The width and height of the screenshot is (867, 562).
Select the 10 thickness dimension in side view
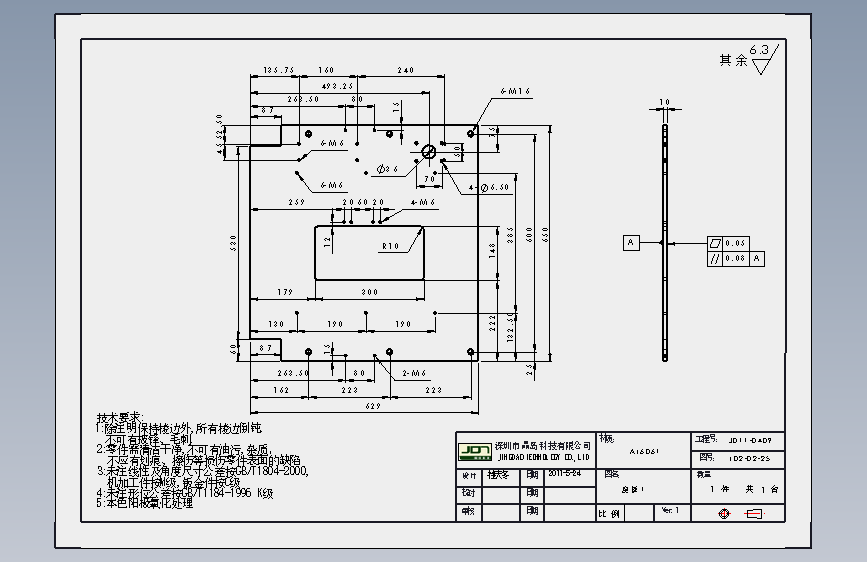pyautogui.click(x=665, y=102)
